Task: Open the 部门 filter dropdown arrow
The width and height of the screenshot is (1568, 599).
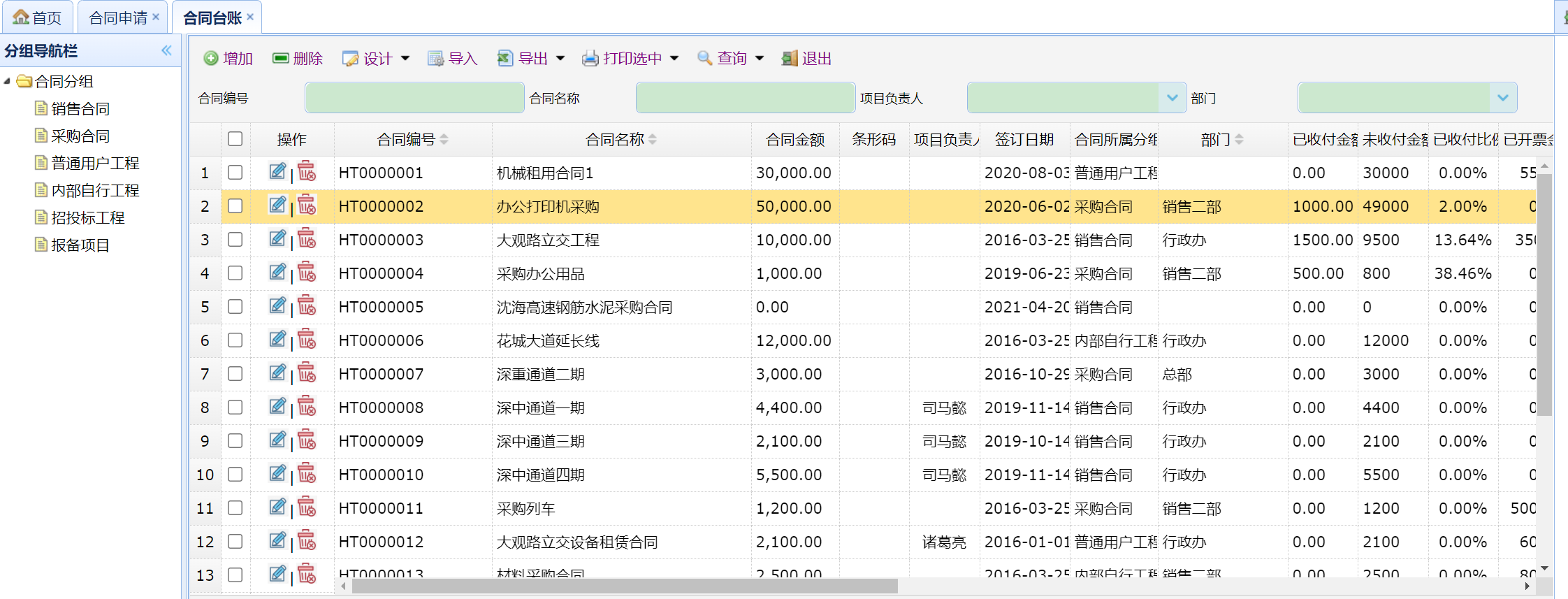Action: tap(1502, 98)
